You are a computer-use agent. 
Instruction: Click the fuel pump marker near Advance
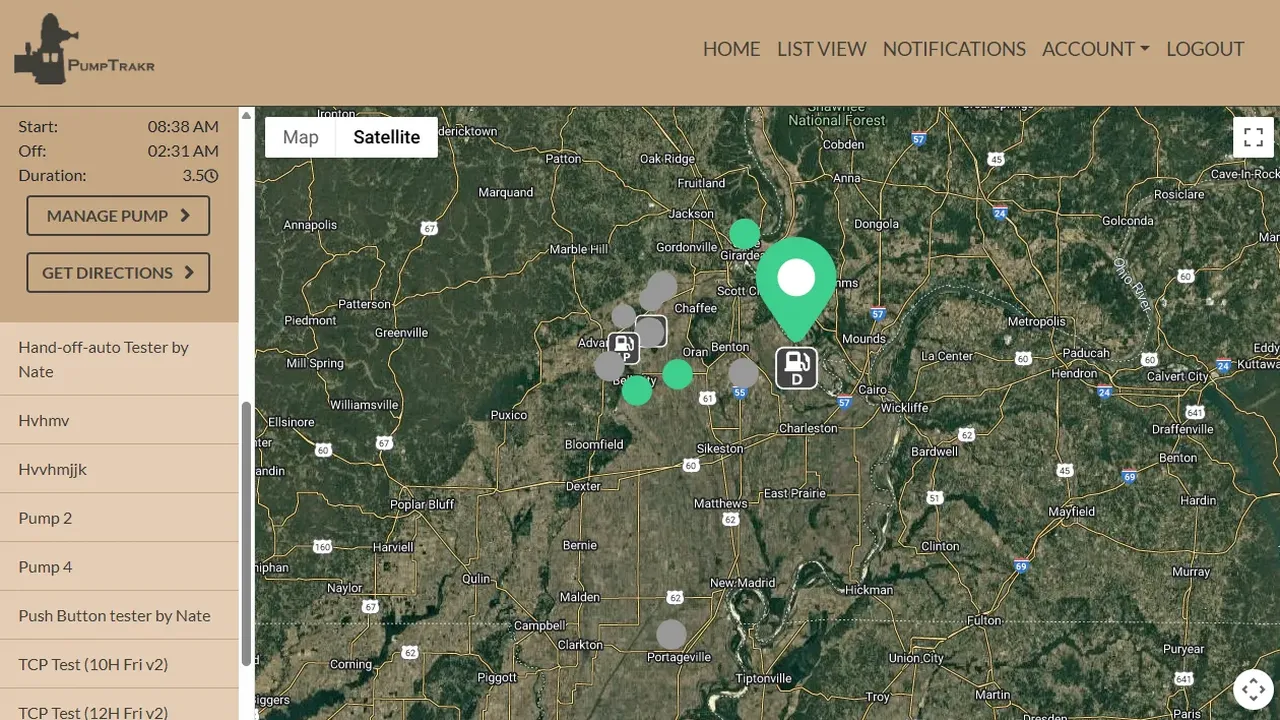[x=624, y=348]
